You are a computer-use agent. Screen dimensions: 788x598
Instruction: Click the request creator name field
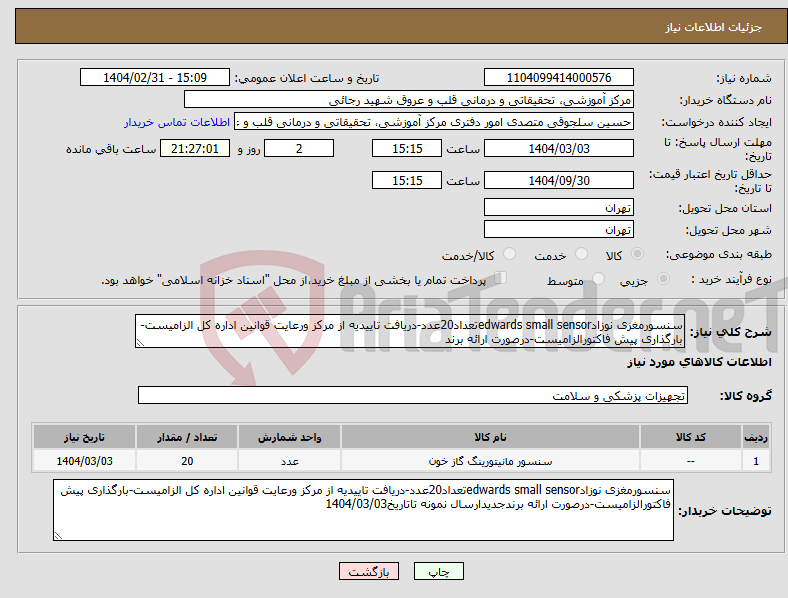(x=434, y=122)
